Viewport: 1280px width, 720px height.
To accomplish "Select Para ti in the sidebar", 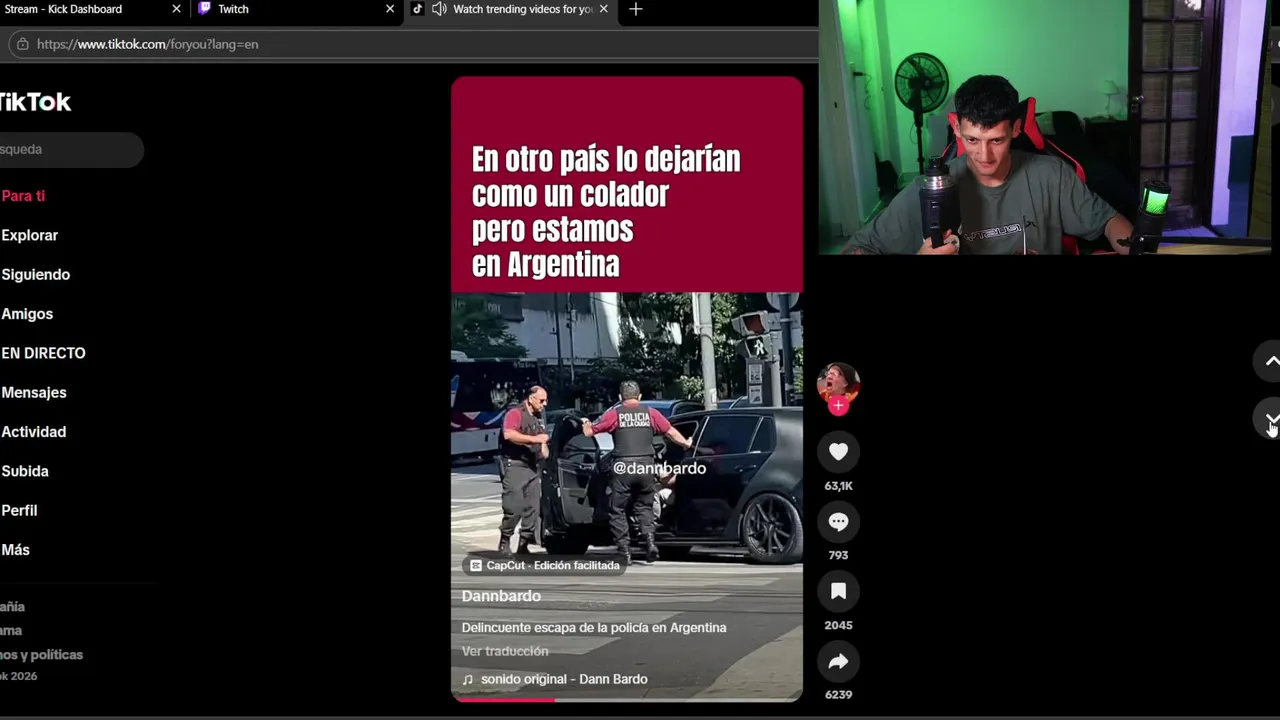I will coord(23,196).
